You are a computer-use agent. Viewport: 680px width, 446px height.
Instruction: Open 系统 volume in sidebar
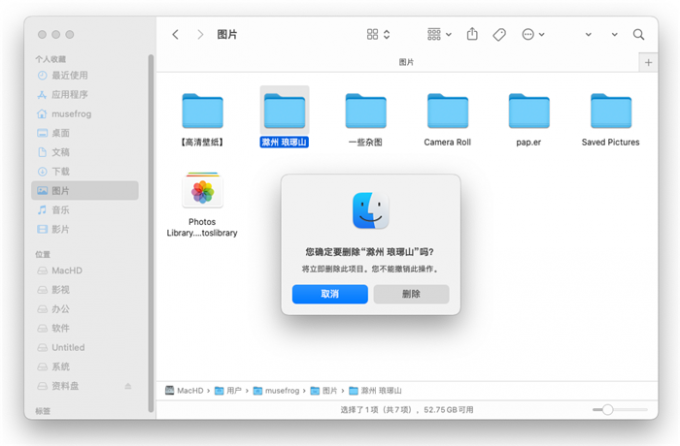tap(85, 367)
